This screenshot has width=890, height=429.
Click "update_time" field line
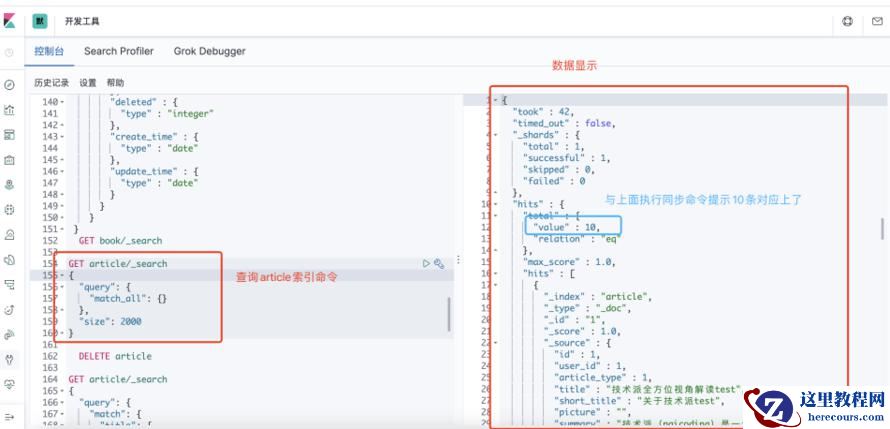(152, 171)
